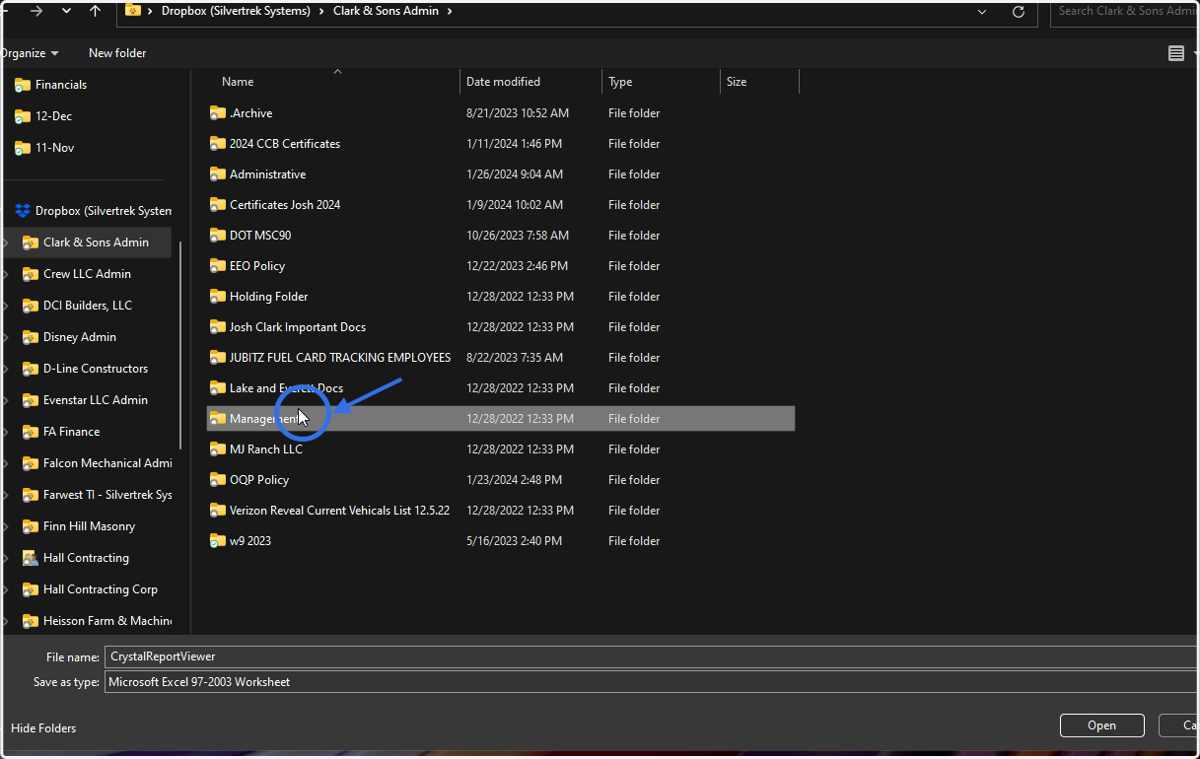
Task: Select the OQP Policy folder icon
Action: [x=217, y=480]
